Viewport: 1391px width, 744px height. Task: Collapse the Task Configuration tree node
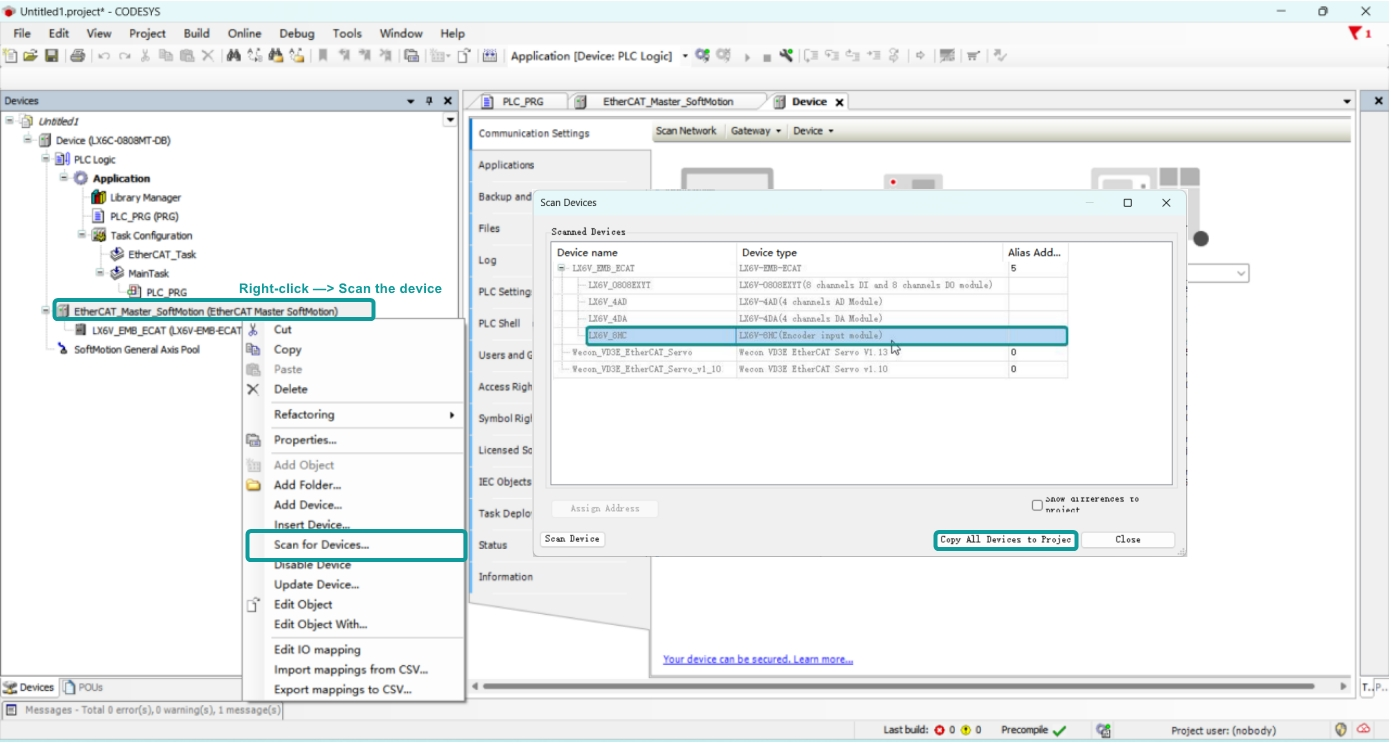[x=82, y=235]
